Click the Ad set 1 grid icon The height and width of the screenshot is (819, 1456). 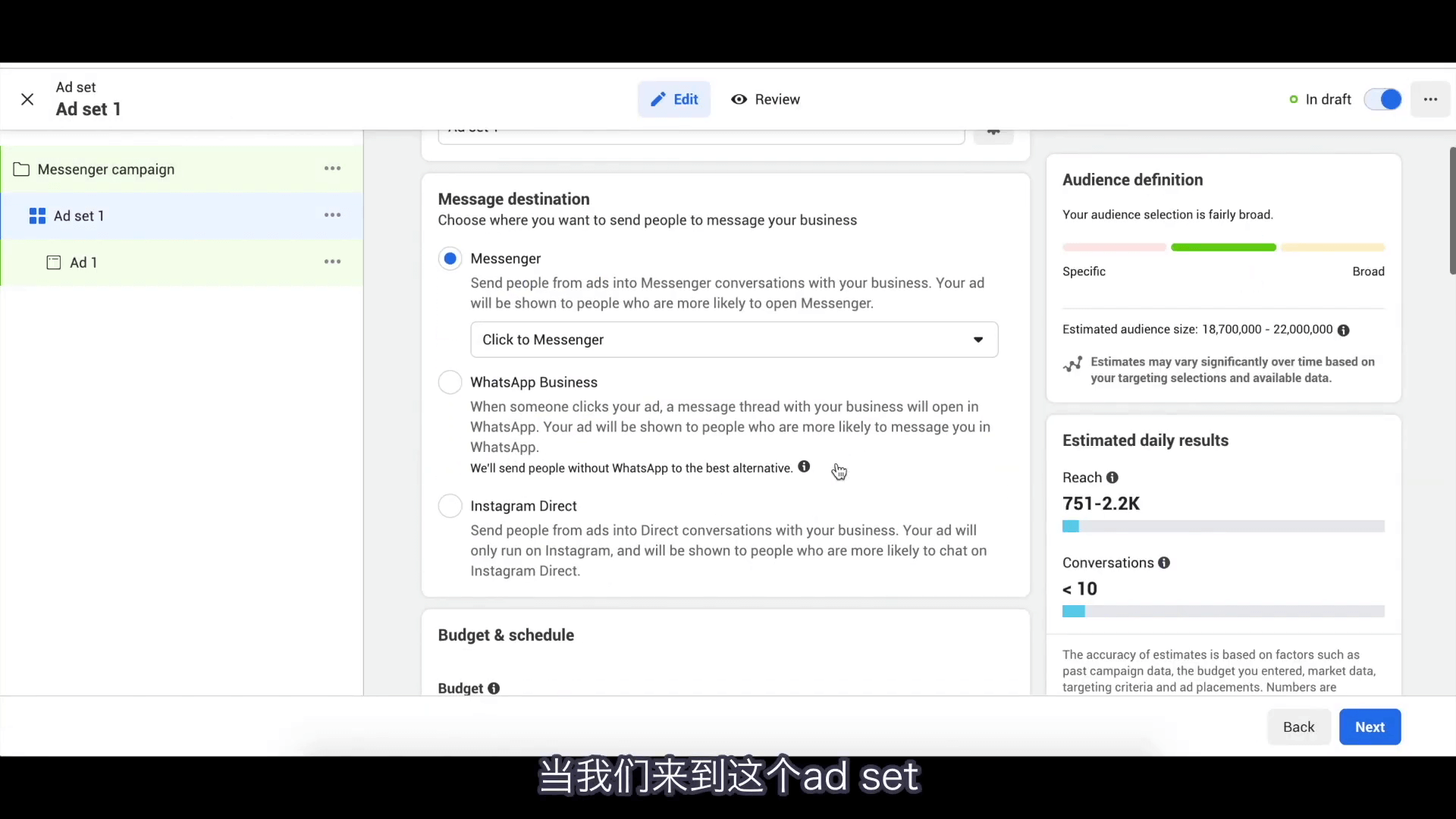(x=37, y=216)
